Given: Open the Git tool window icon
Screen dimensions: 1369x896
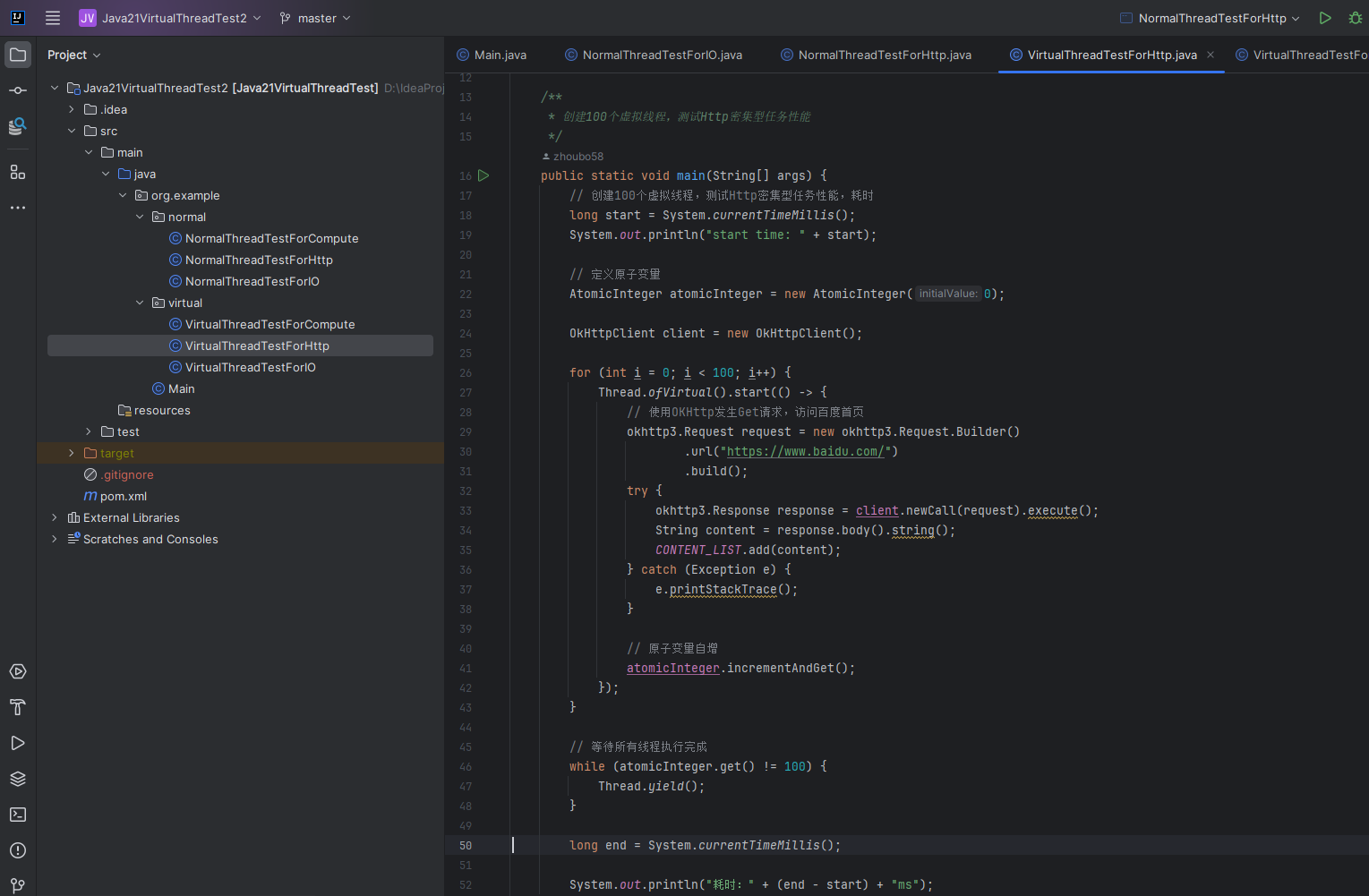Looking at the screenshot, I should pos(18,885).
